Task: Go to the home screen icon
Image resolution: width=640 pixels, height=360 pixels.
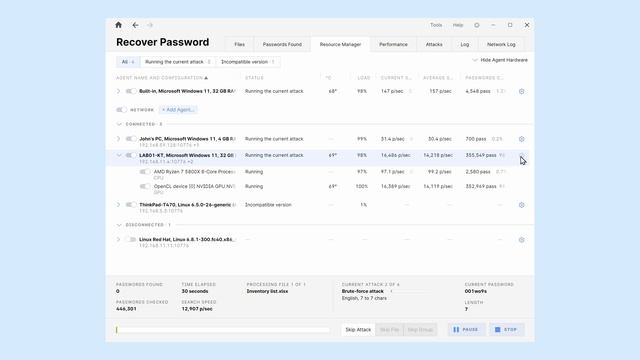Action: (118, 25)
